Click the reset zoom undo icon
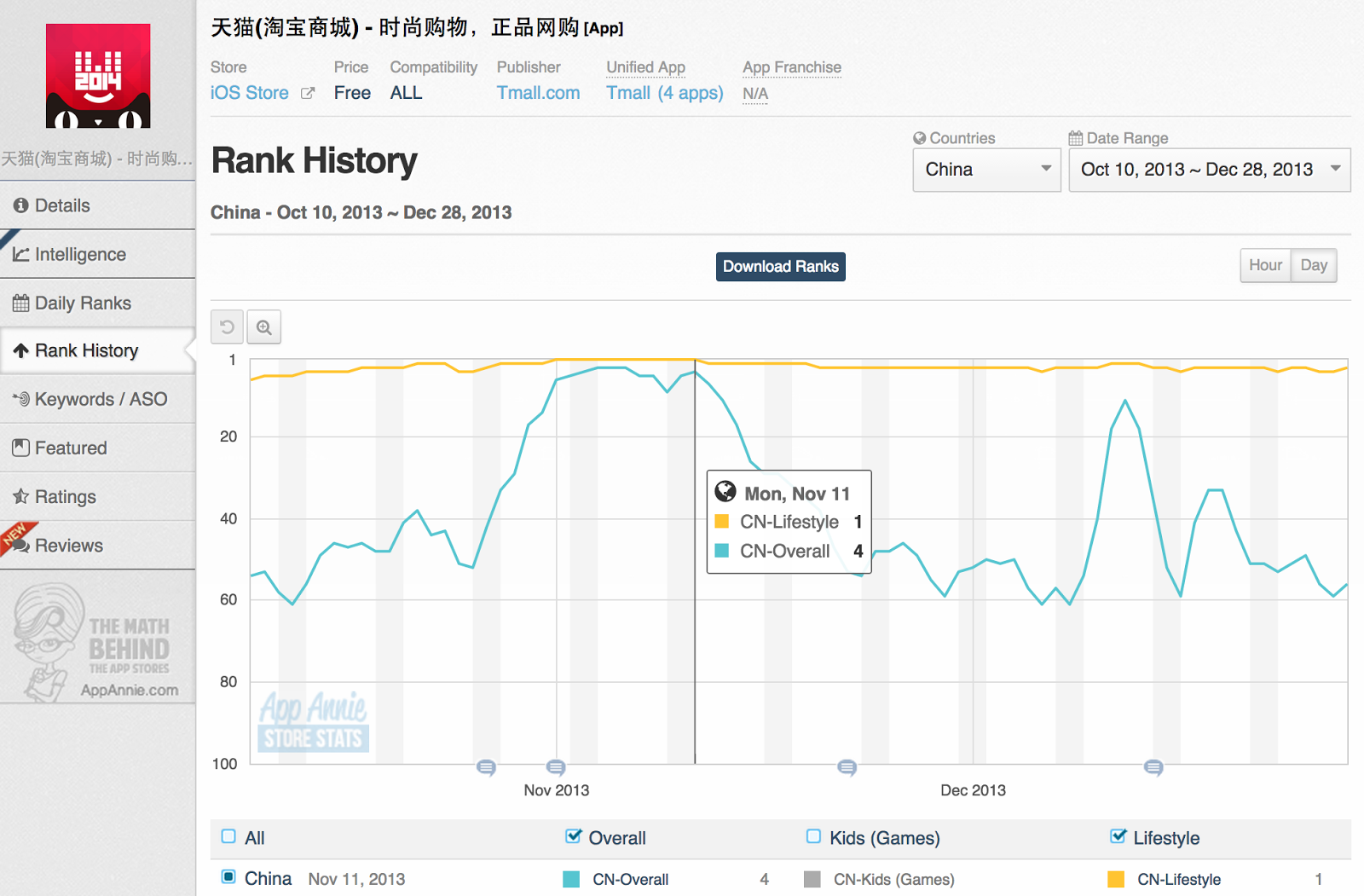This screenshot has height=896, width=1364. 227,327
